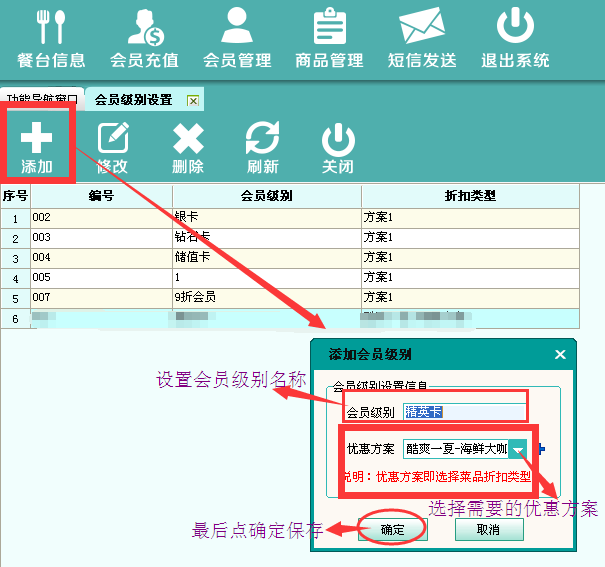Viewport: 605px width, 567px height.
Task: Go to 会员管理 member management
Action: pos(237,39)
